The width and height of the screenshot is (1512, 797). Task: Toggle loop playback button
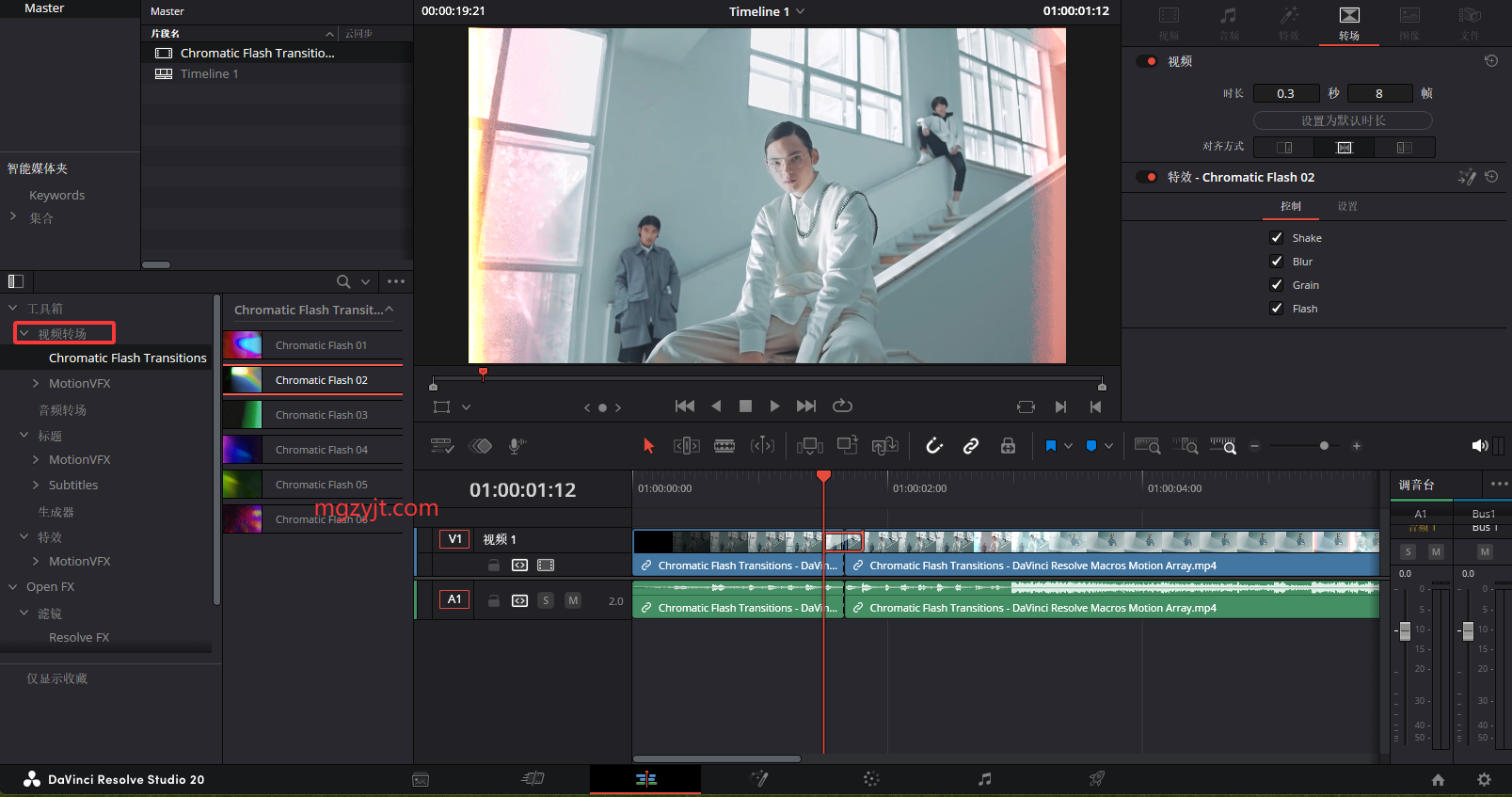[x=842, y=406]
